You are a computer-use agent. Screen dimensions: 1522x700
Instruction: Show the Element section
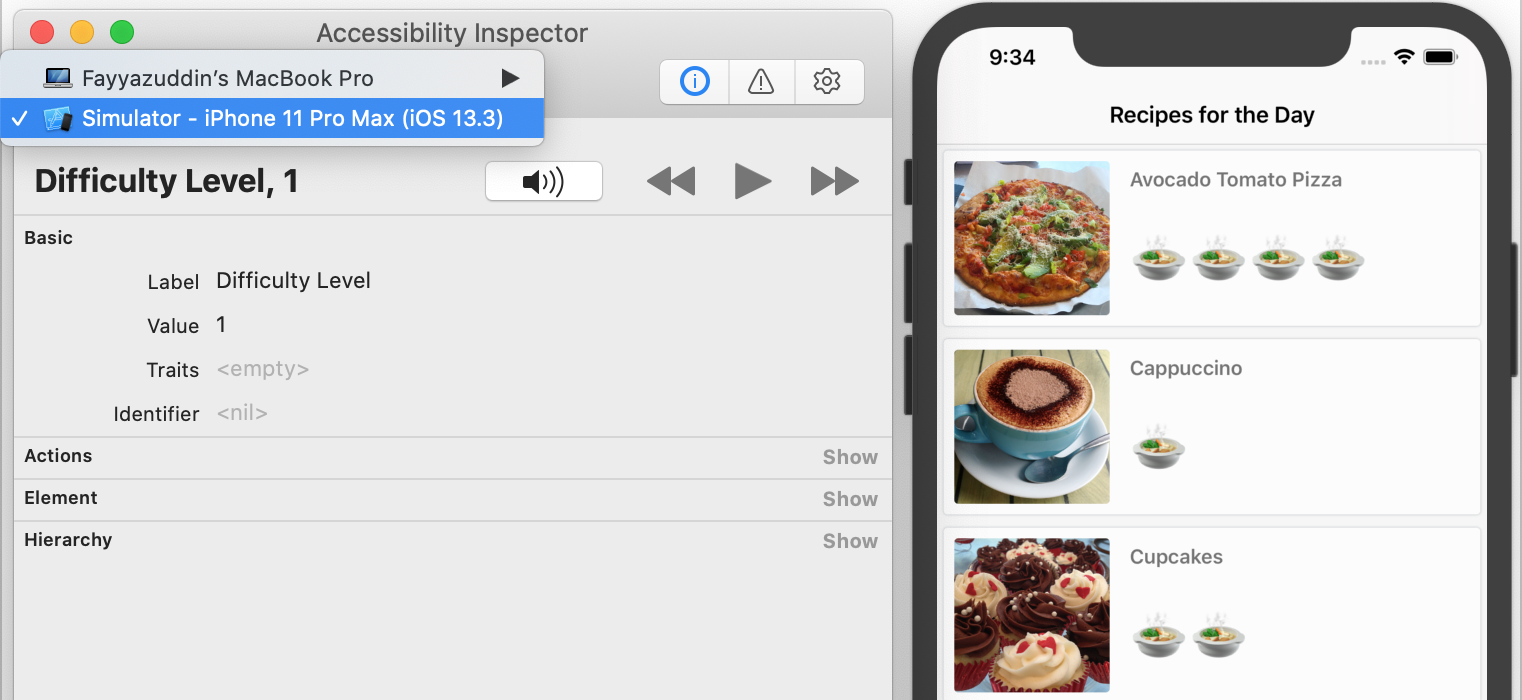850,499
